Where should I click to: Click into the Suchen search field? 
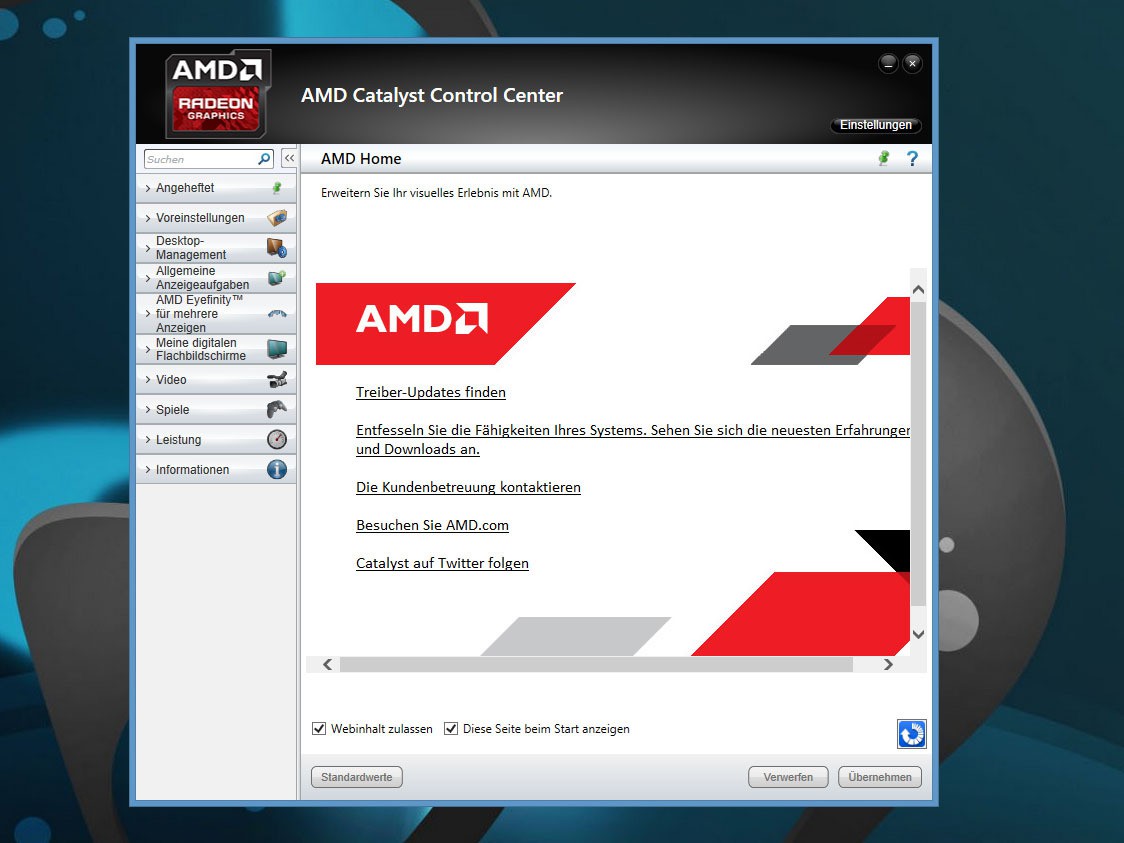[x=200, y=159]
